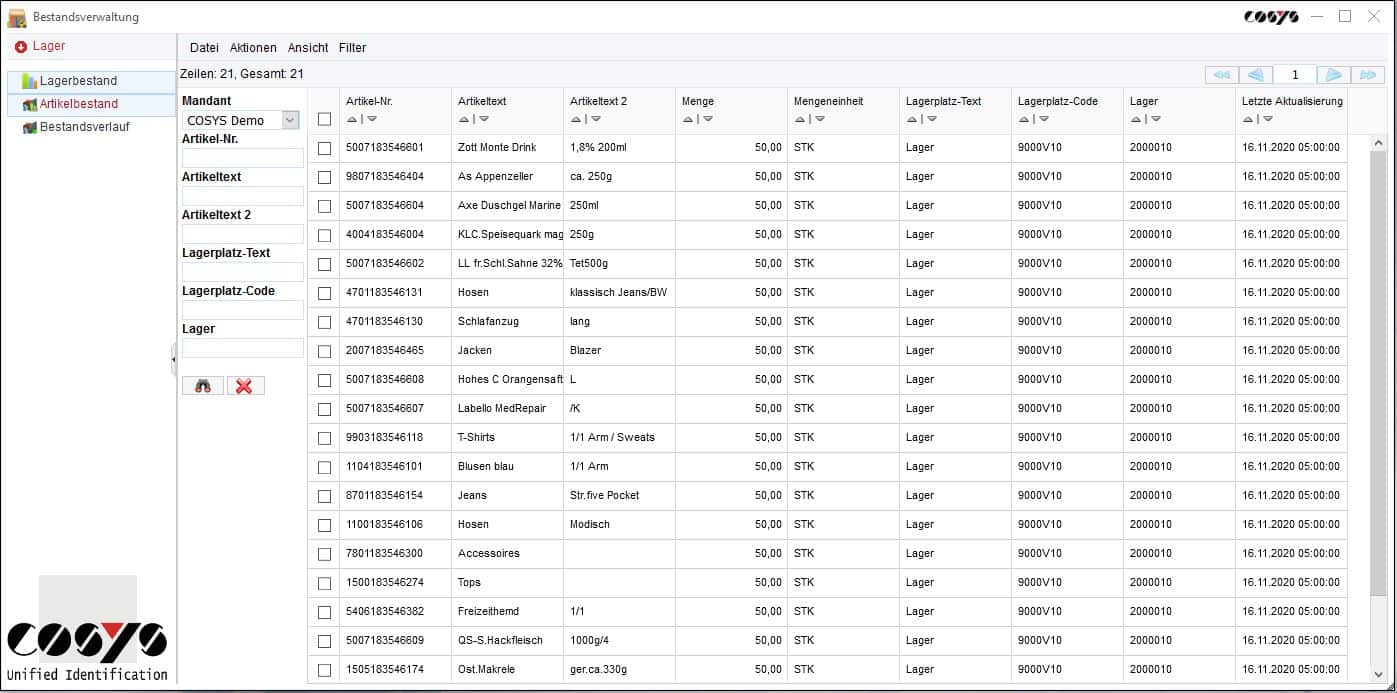Go to the previous page arrow
This screenshot has width=1397, height=693.
(x=1255, y=75)
